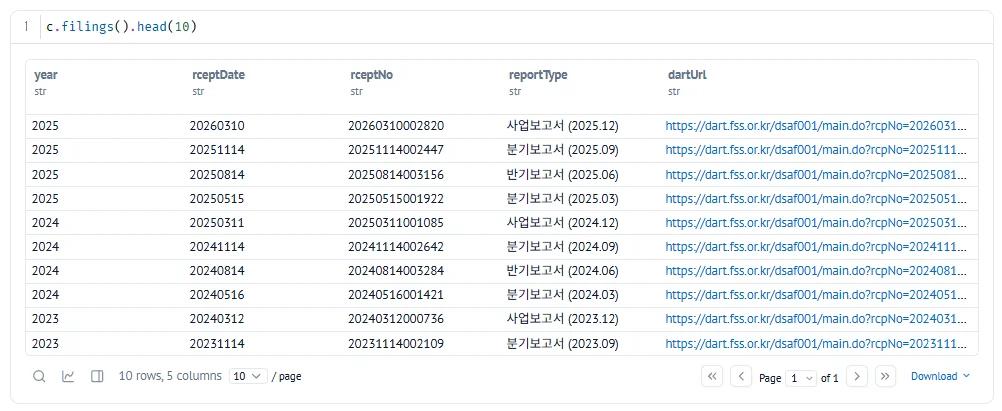Open DART link for receipt 20240516001421
1002x411 pixels.
[x=816, y=295]
